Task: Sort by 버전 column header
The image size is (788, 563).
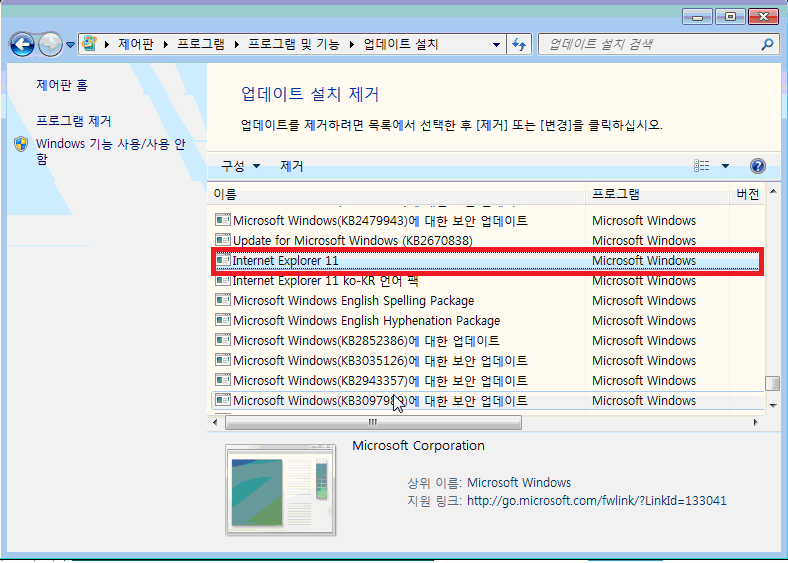Action: (747, 194)
